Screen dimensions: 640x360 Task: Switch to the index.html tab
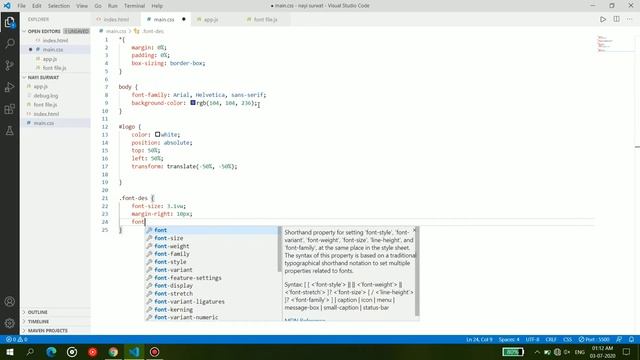click(116, 19)
